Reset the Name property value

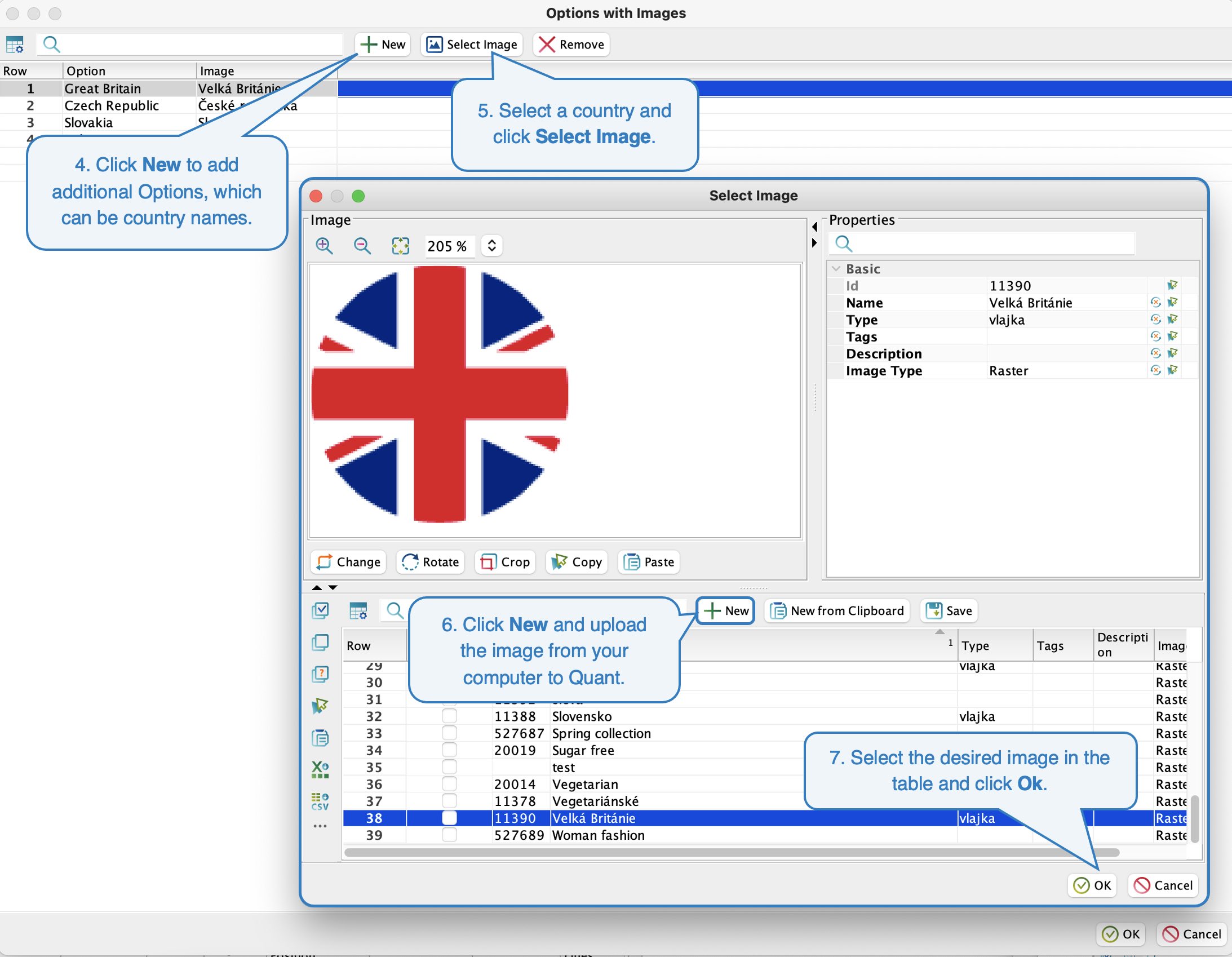[1156, 303]
